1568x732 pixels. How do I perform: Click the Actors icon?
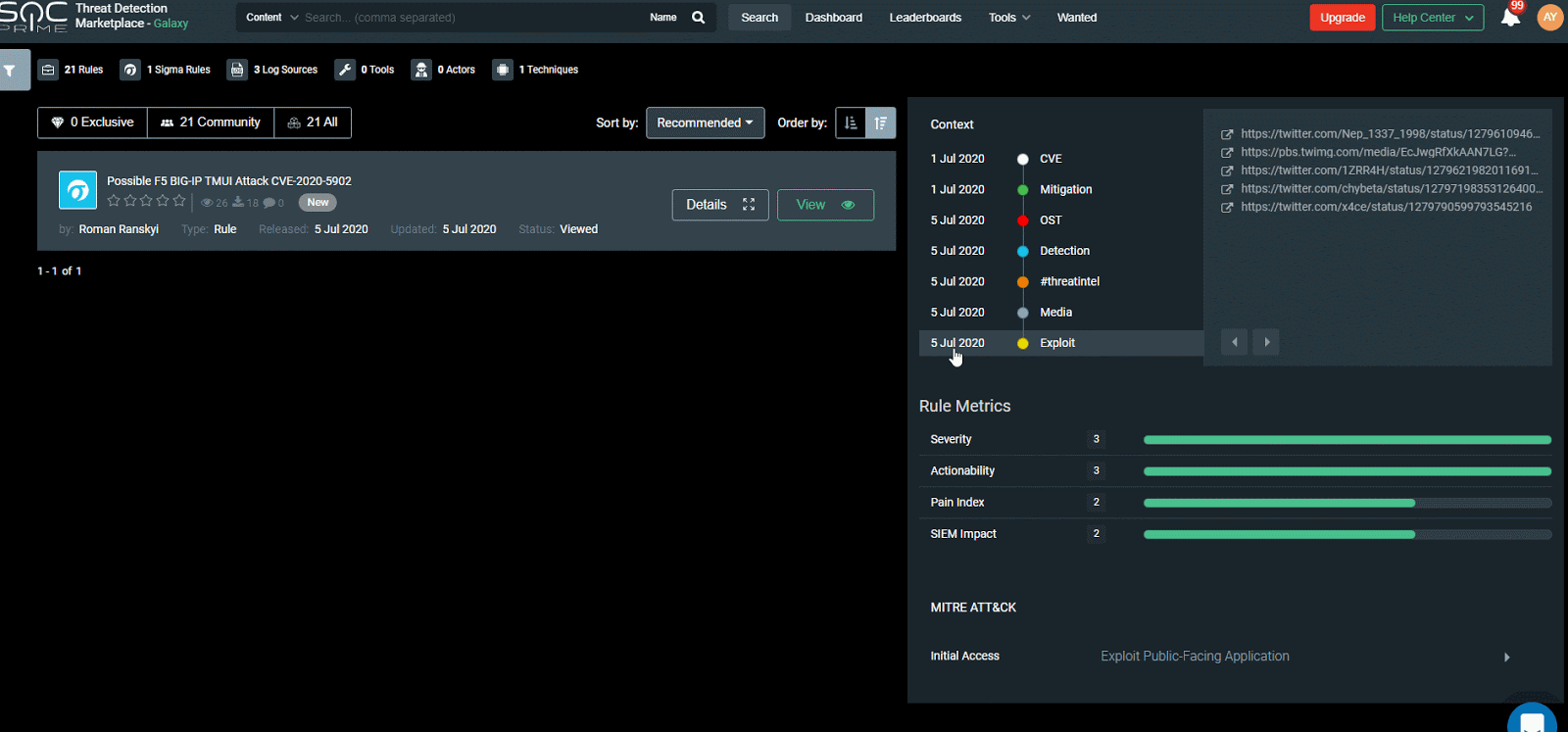421,70
